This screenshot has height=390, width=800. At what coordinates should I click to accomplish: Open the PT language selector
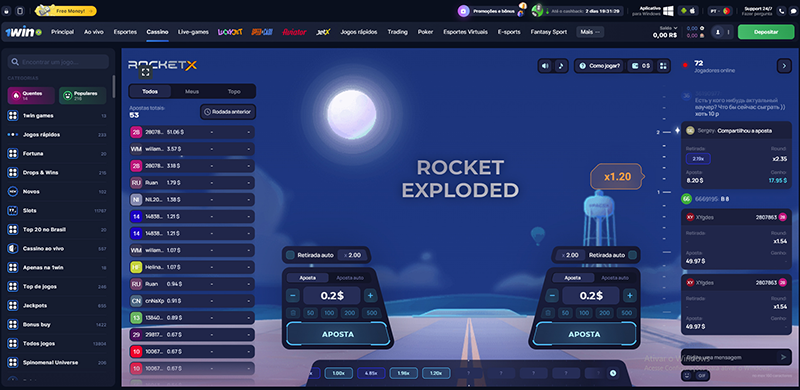pyautogui.click(x=719, y=11)
